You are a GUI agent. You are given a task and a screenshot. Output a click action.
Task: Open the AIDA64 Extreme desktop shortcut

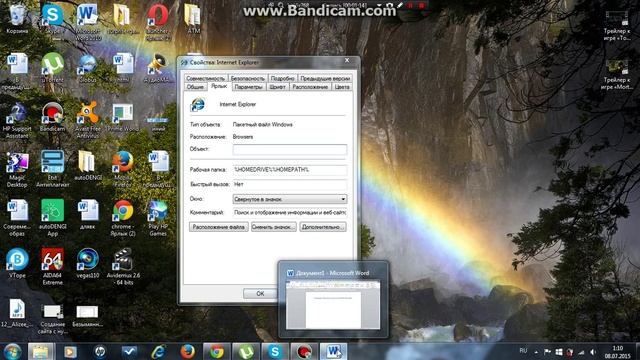[53, 266]
